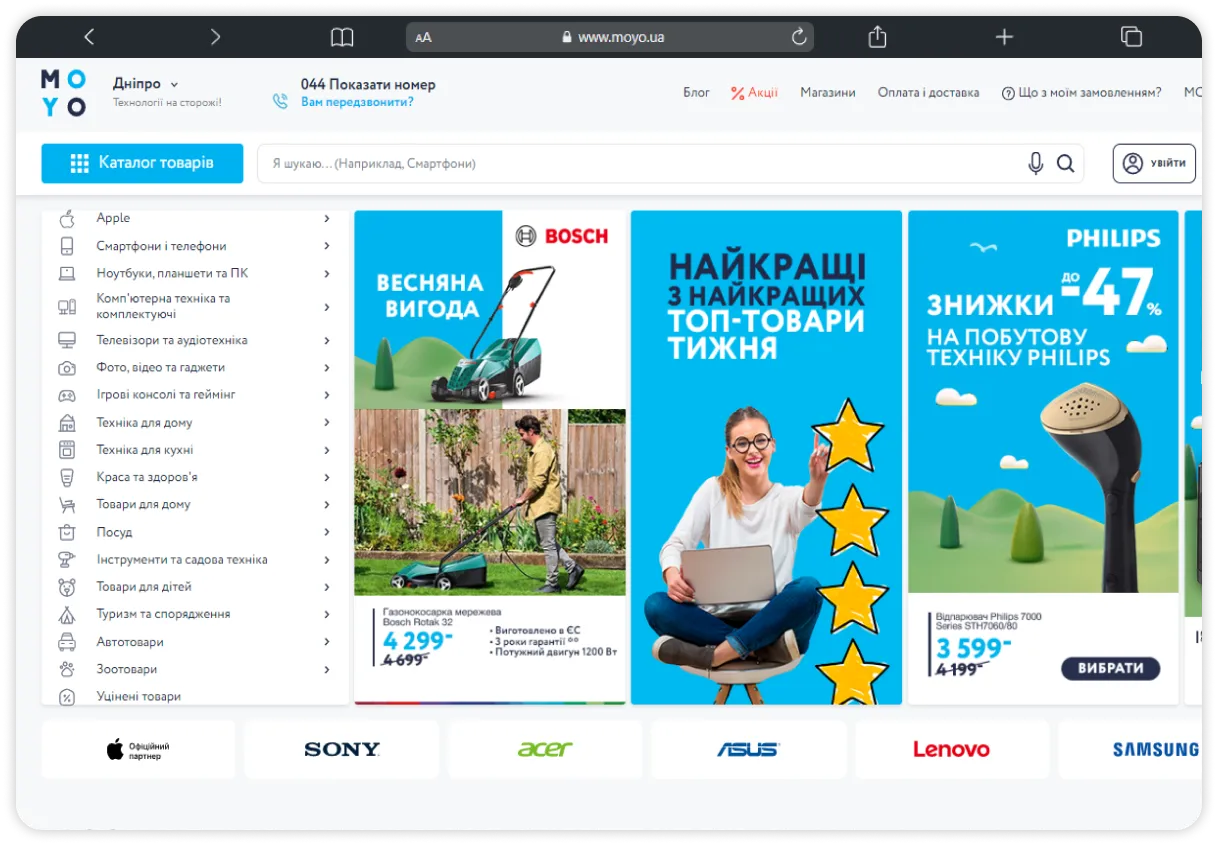Viewport: 1217px width, 845px height.
Task: Open the top products of week banner
Action: tap(767, 457)
